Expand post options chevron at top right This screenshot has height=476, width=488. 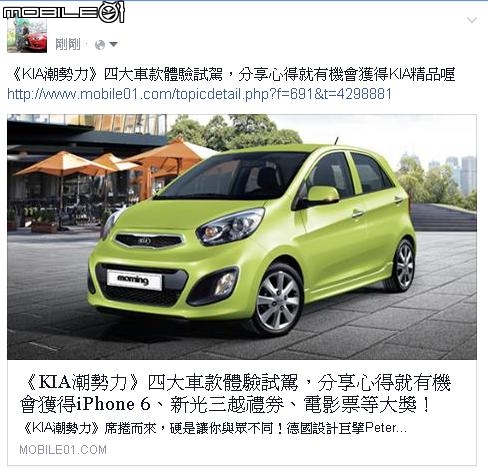(472, 20)
